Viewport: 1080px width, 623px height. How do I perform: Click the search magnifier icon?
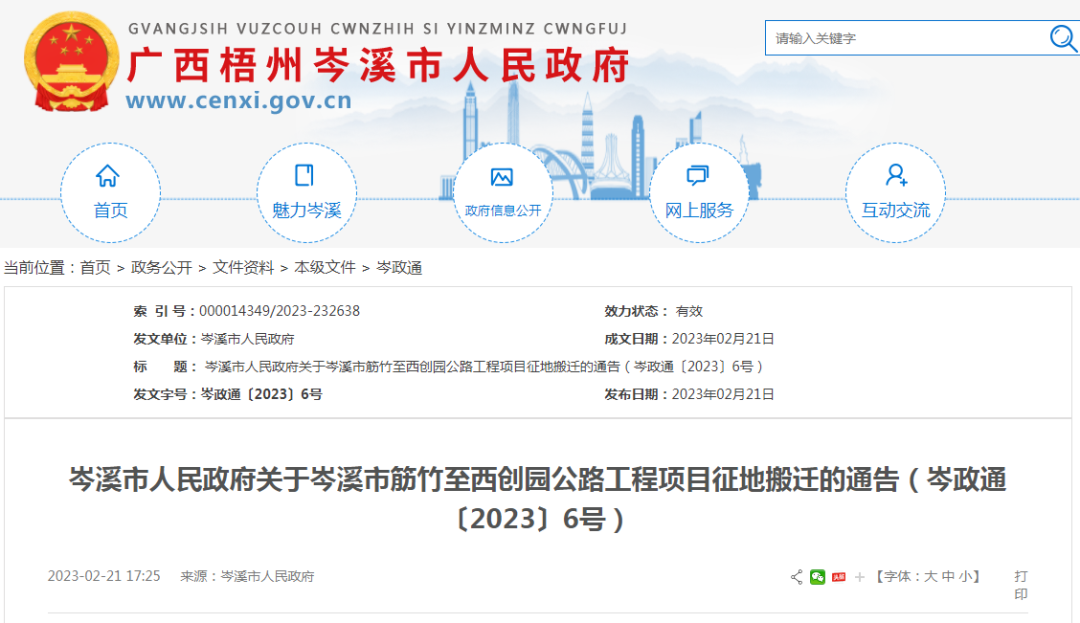[1062, 38]
